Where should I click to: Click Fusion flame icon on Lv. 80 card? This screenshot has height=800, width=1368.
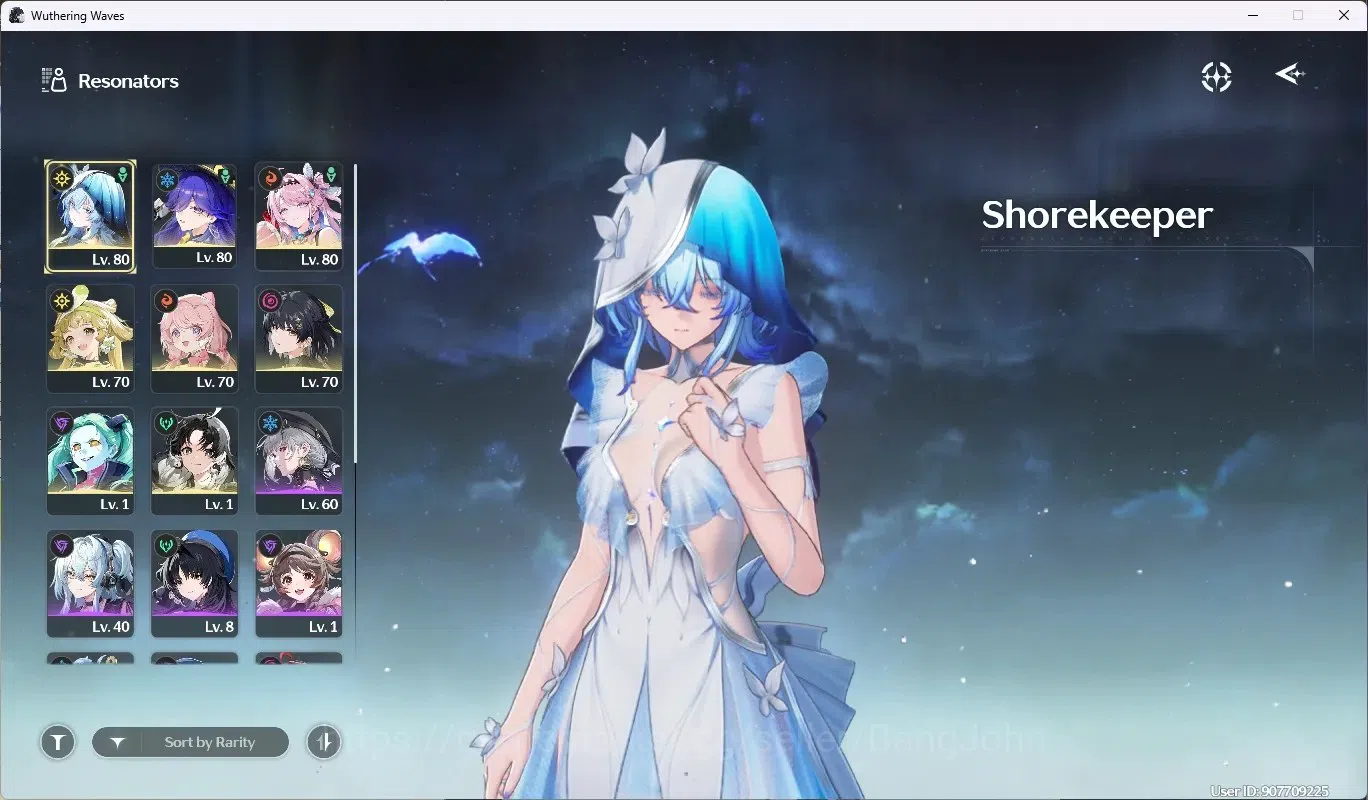pos(270,179)
